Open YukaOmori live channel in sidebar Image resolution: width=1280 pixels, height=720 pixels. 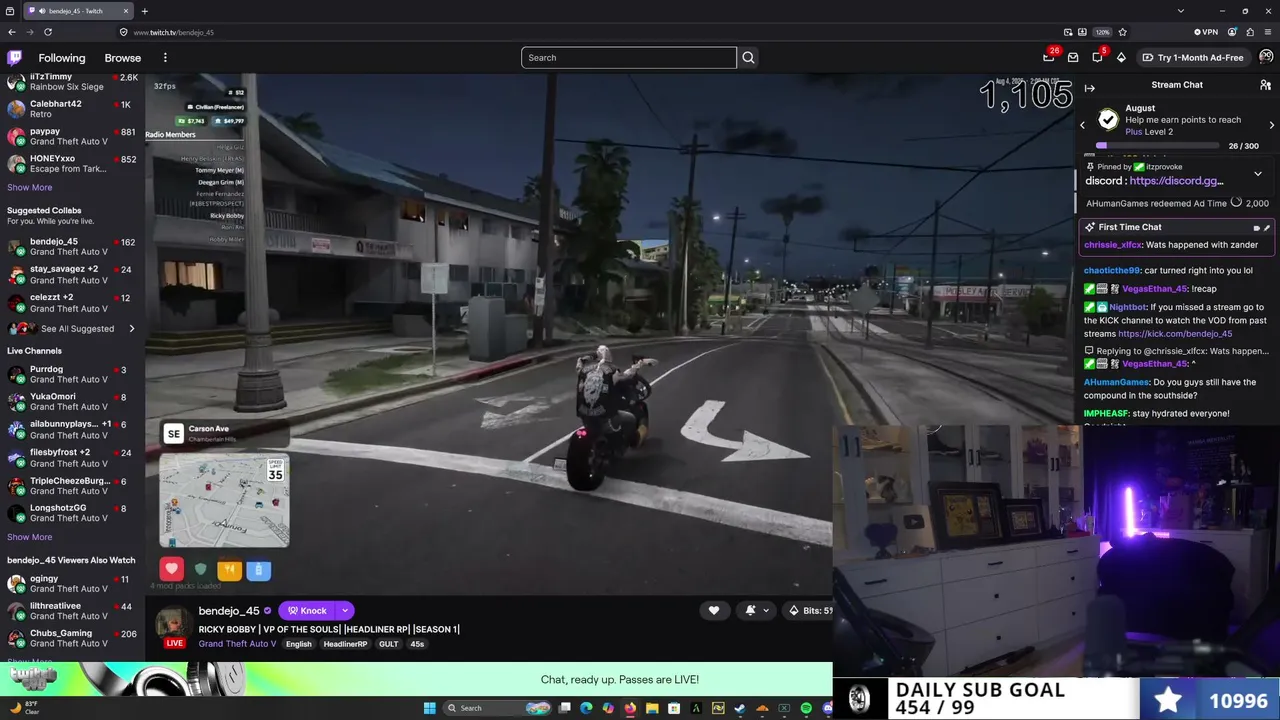[70, 401]
